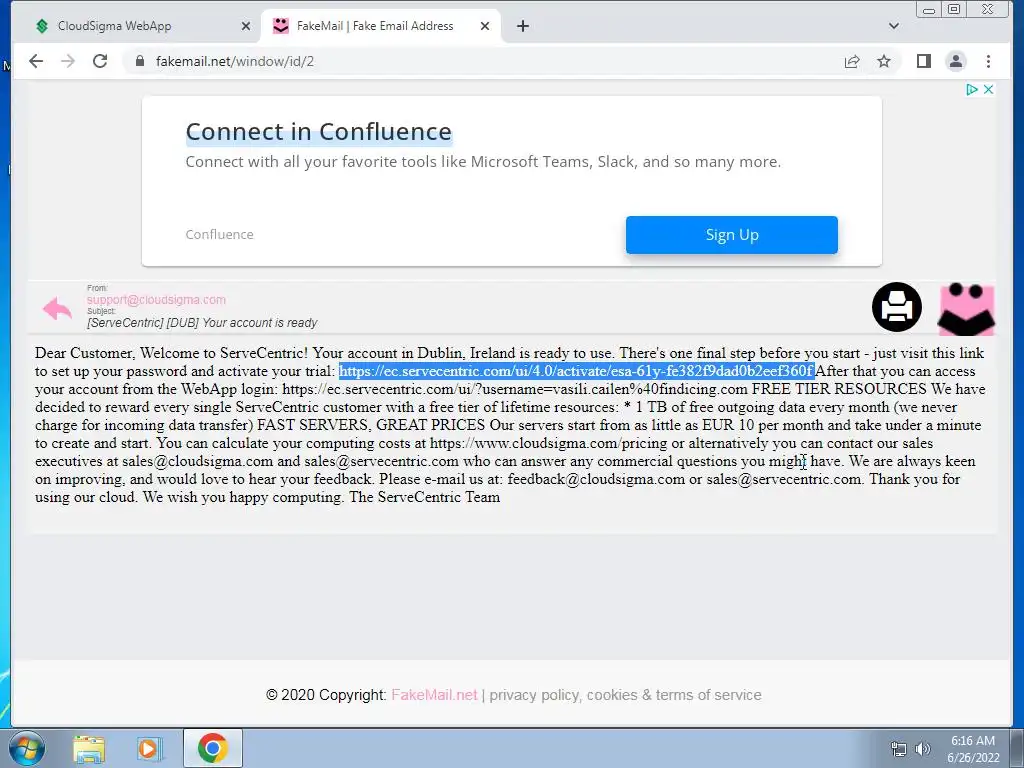Click 'FREE TIER RESOURCES' text
This screenshot has width=1024, height=768.
coord(839,389)
